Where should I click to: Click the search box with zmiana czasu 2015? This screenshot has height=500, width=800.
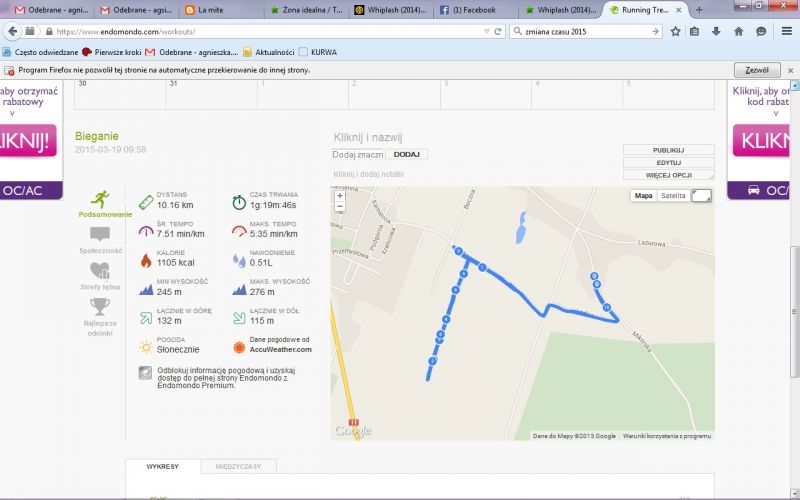tap(586, 32)
